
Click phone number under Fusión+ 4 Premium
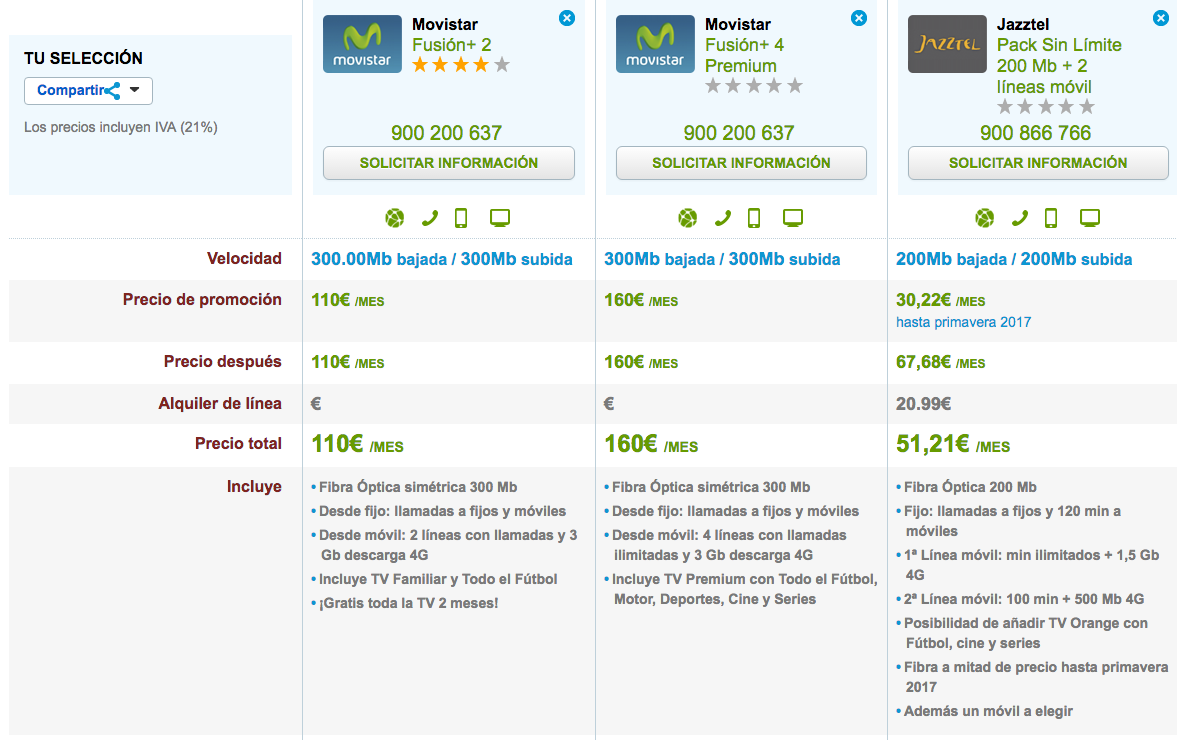click(x=739, y=133)
